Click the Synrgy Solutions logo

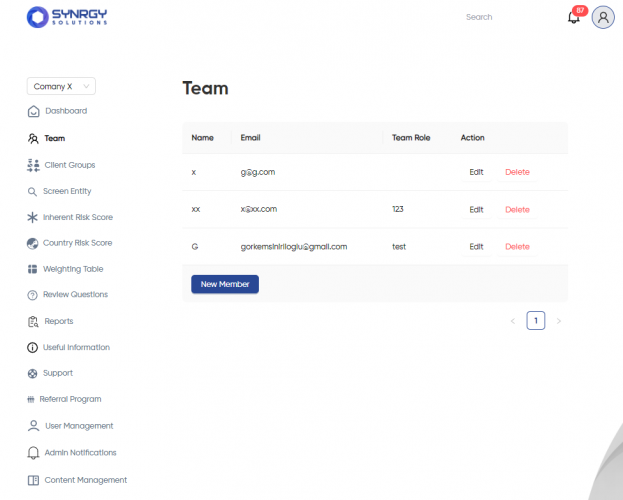pyautogui.click(x=67, y=17)
